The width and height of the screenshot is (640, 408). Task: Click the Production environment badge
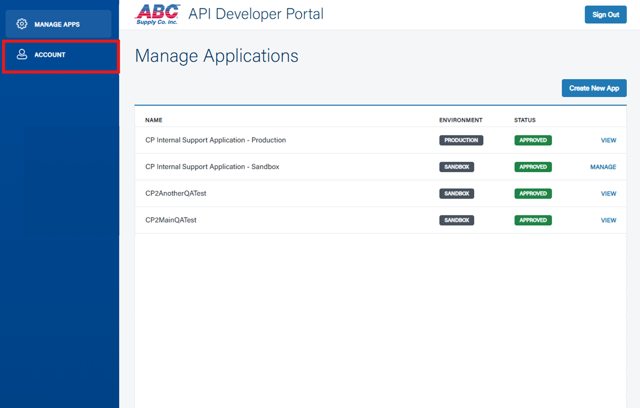click(x=461, y=141)
